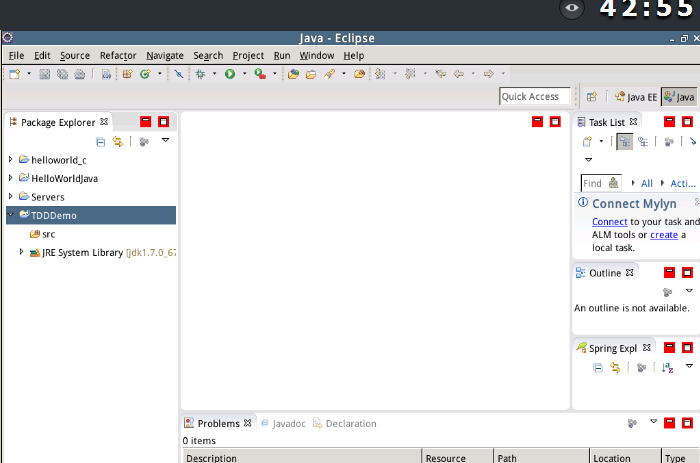Screen dimensions: 700x463
Task: Toggle Focus on Workweek in Task List
Action: 669,142
